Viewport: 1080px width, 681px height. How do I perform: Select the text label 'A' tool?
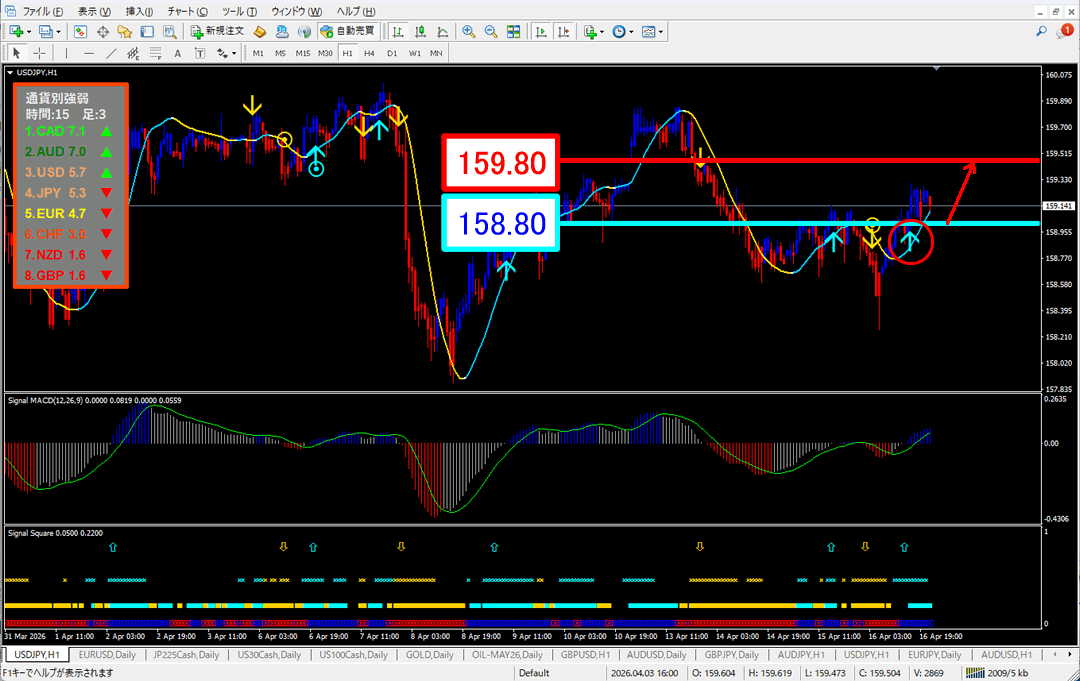(x=177, y=53)
